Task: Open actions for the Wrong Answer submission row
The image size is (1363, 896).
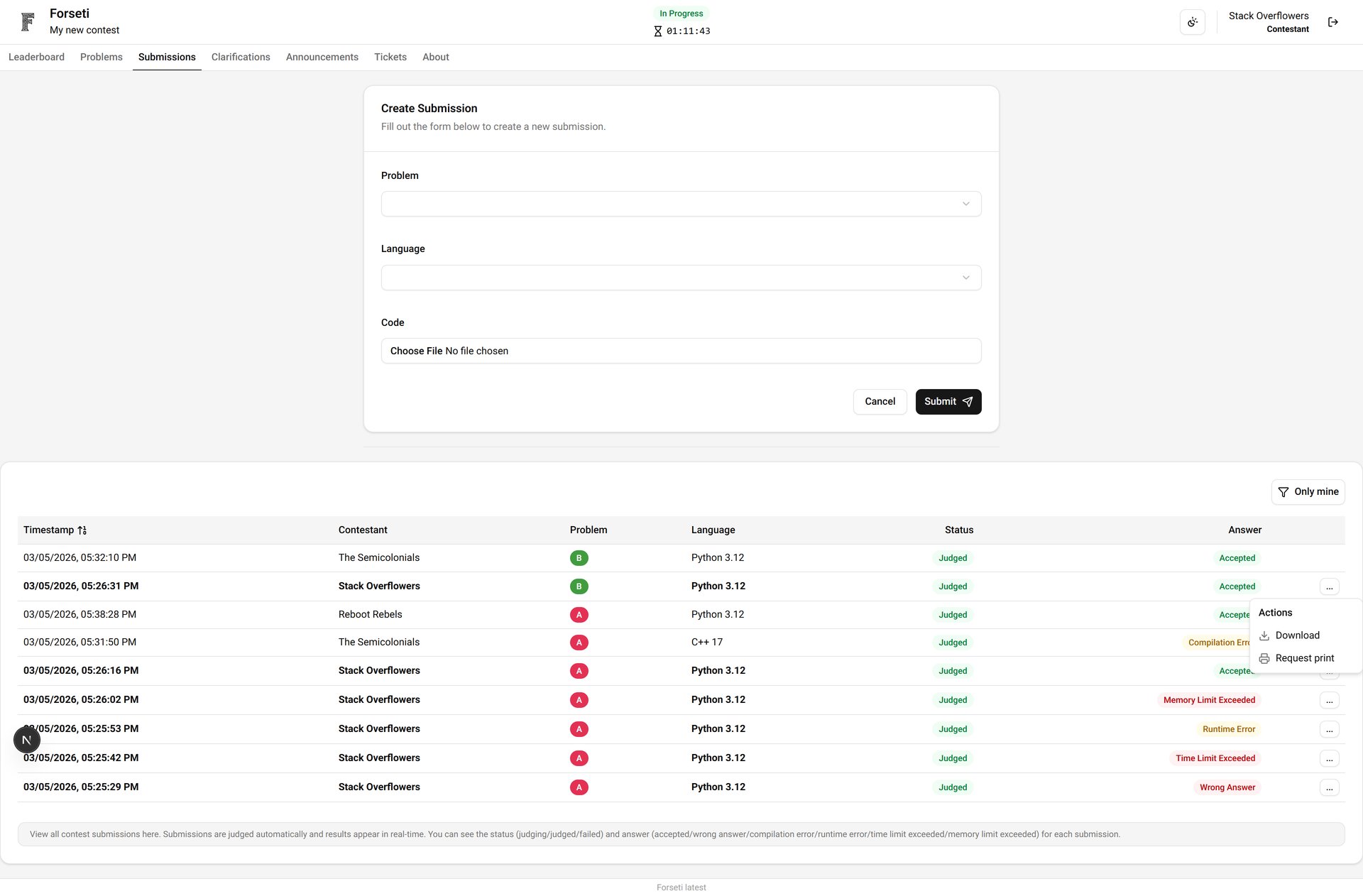Action: (x=1330, y=787)
